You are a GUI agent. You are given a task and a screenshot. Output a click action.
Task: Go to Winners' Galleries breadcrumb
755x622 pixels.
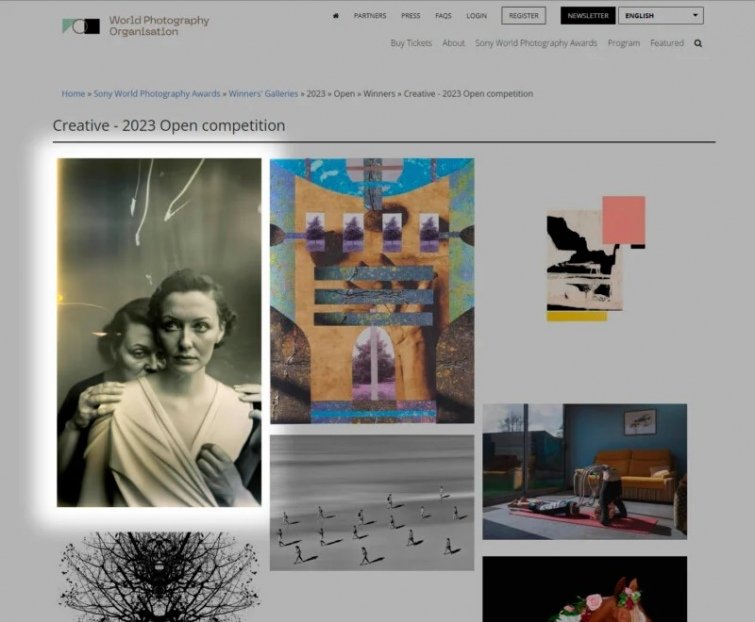tap(263, 94)
